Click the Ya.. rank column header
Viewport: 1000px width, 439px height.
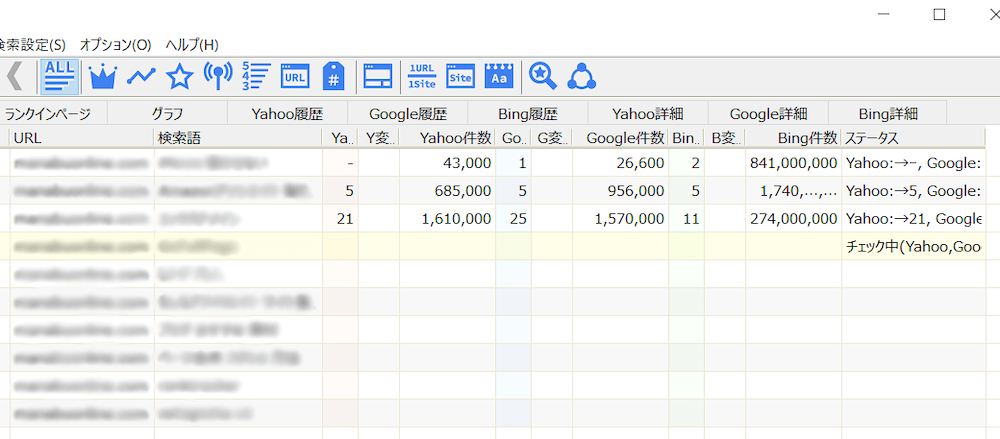point(341,138)
